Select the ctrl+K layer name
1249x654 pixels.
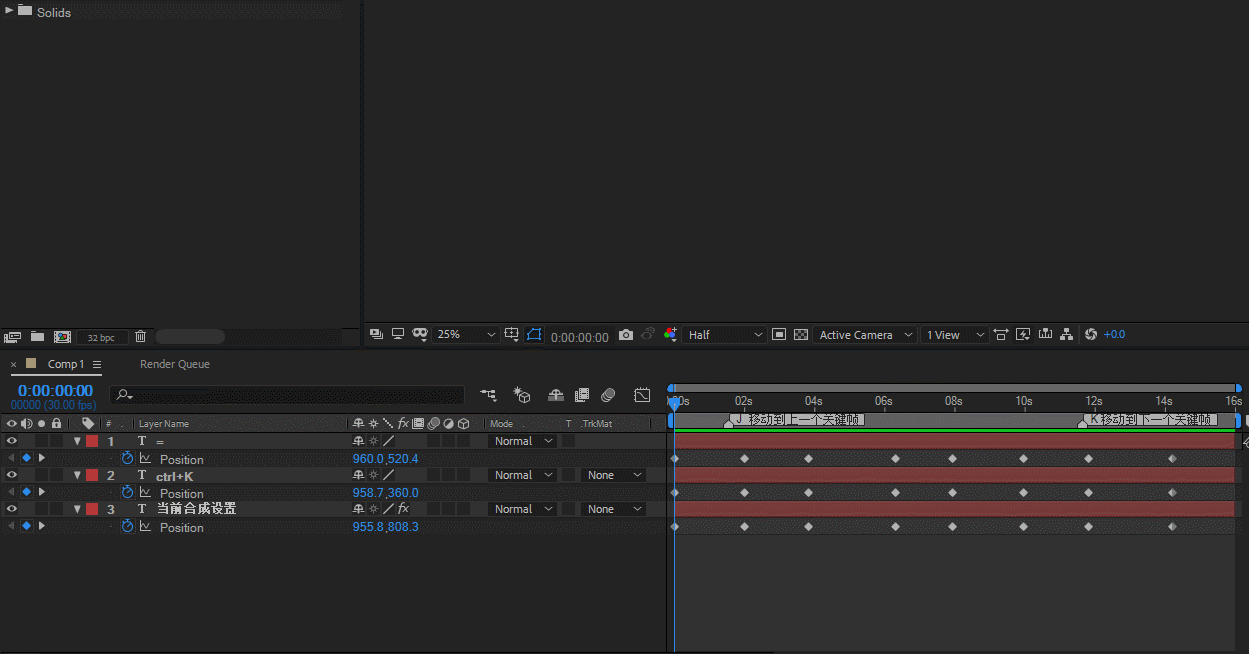[174, 476]
